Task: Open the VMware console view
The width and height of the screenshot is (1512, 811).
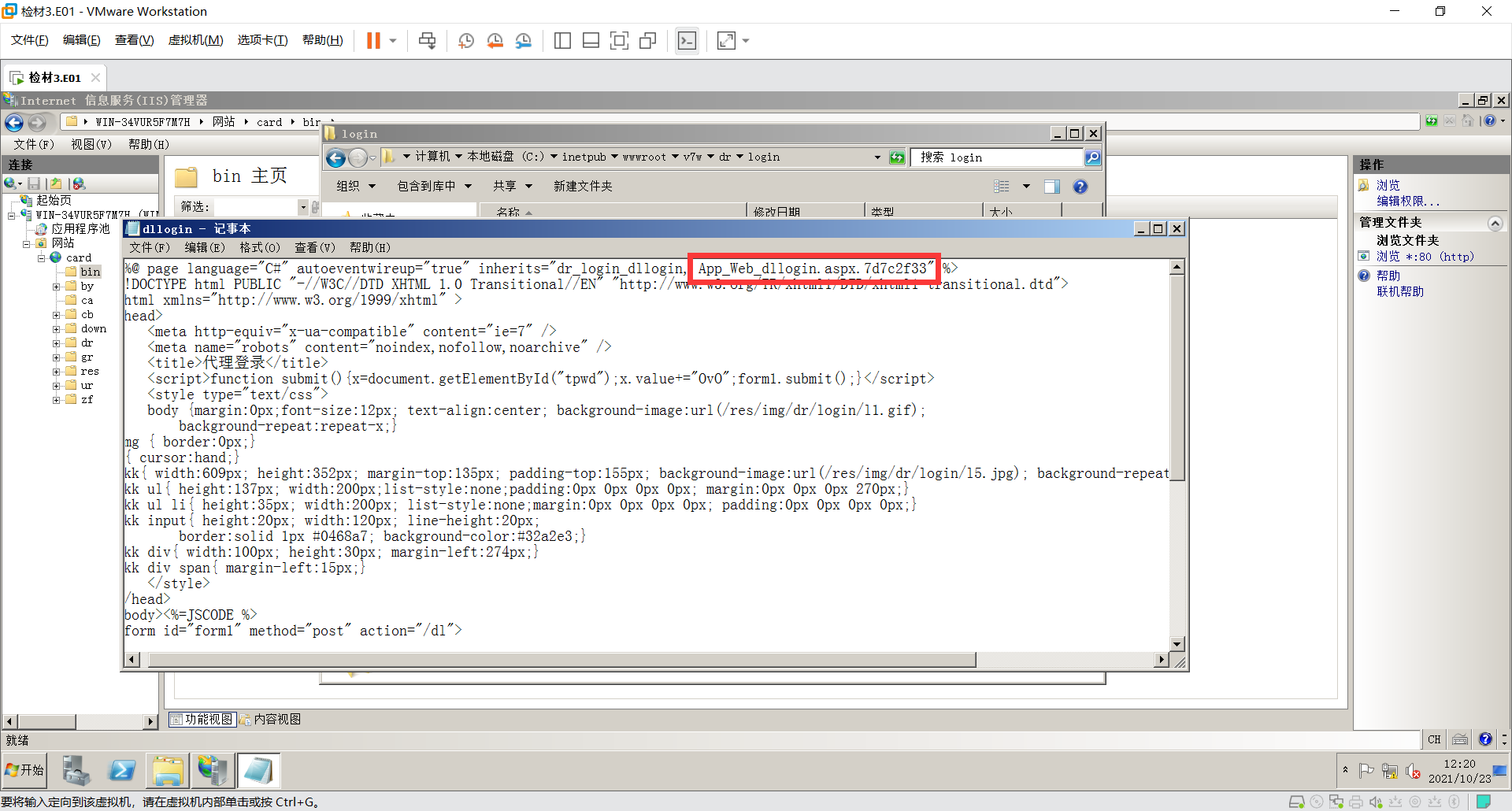Action: 687,40
